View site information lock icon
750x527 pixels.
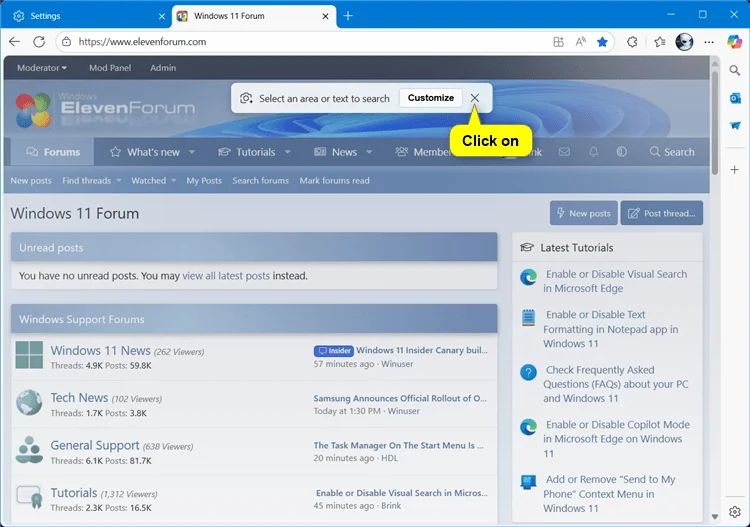(66, 42)
